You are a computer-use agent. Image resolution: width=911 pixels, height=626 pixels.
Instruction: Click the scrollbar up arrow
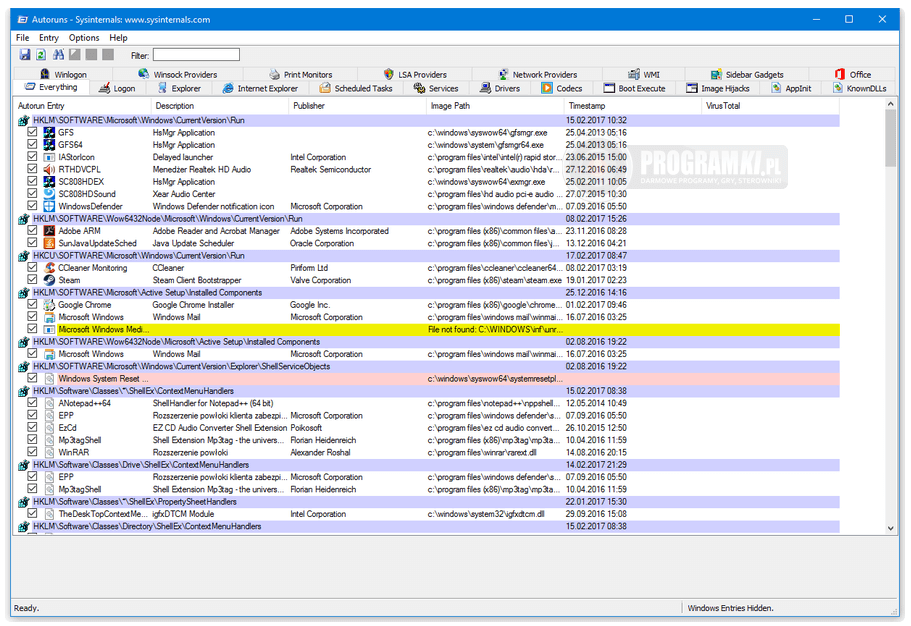(x=891, y=103)
